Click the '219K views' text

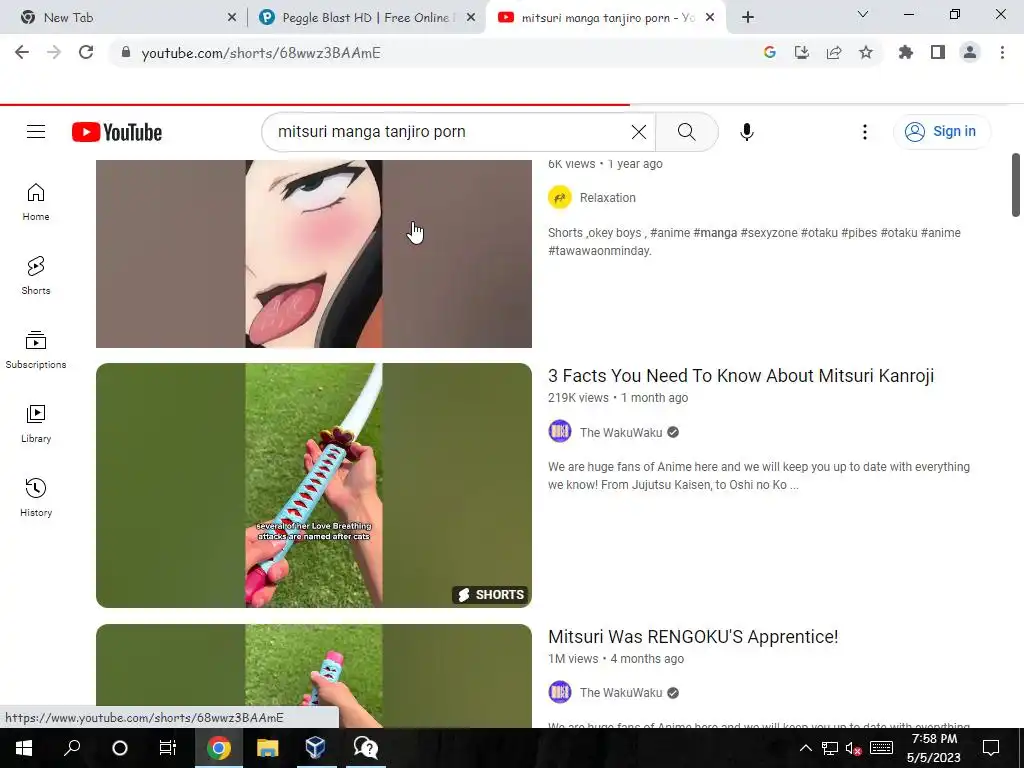coord(578,398)
